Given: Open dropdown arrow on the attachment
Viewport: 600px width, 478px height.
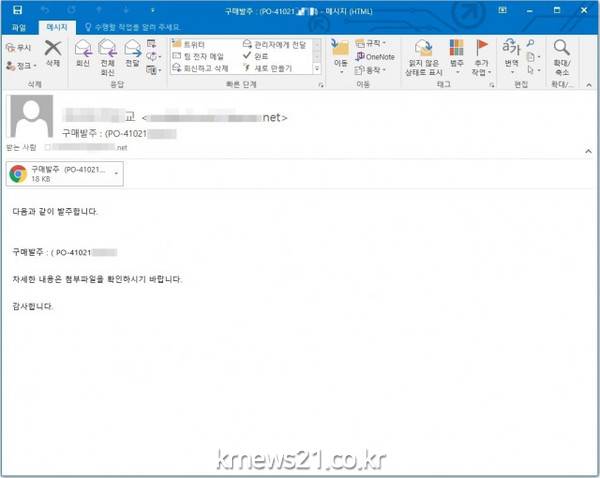Looking at the screenshot, I should [x=117, y=174].
